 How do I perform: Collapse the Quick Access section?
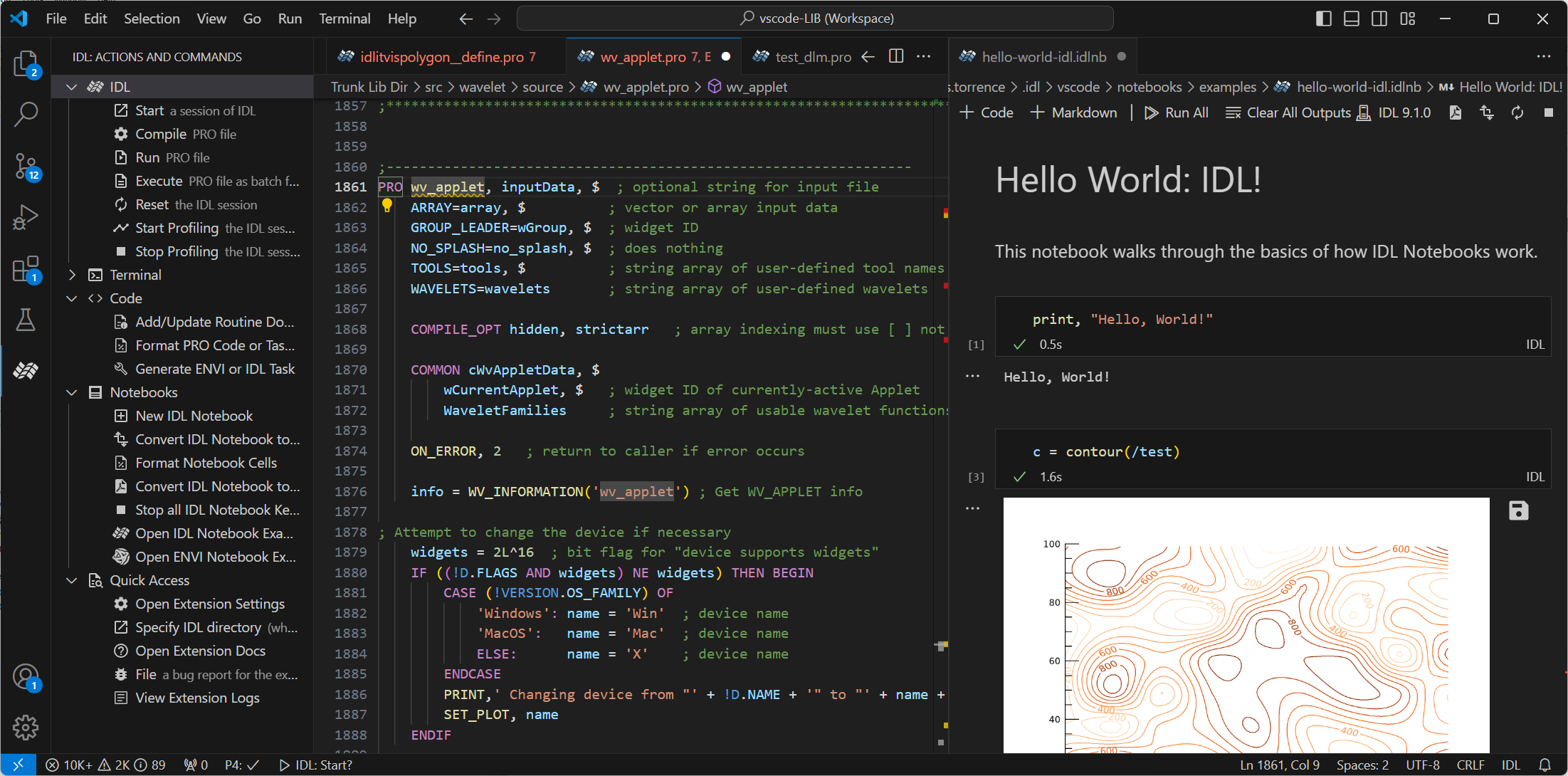72,580
